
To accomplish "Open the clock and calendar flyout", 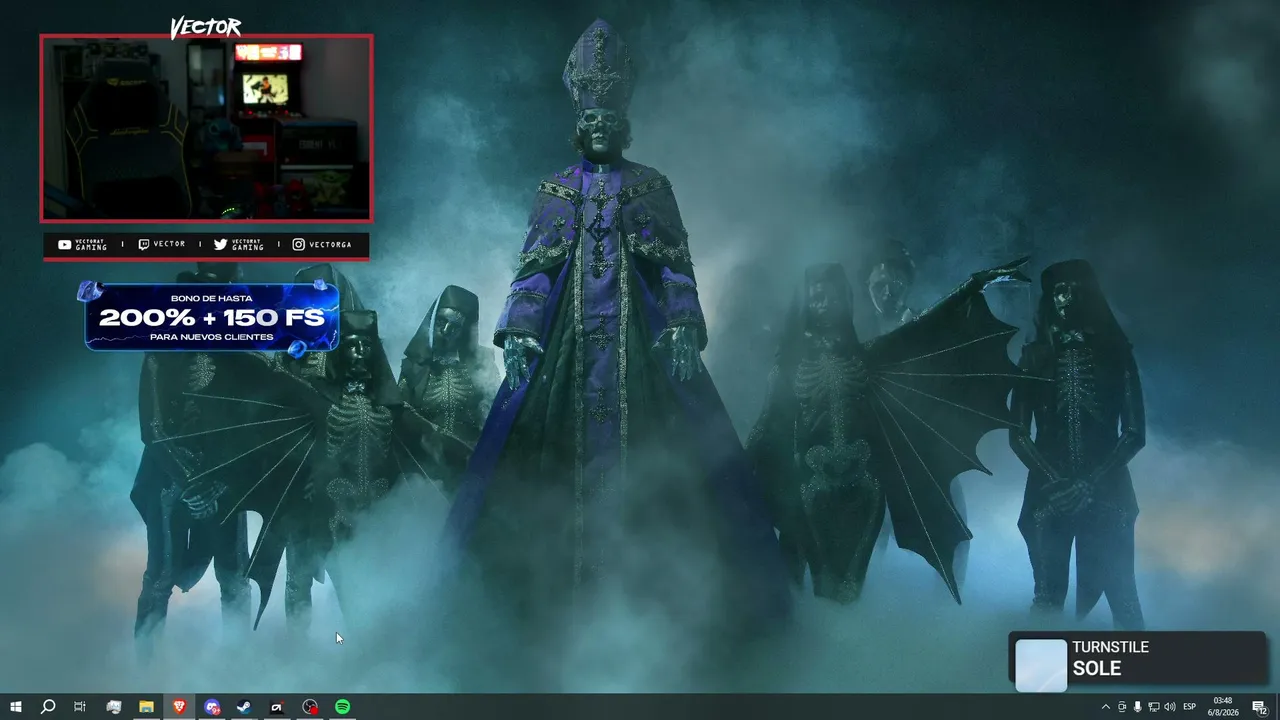I will coord(1223,707).
